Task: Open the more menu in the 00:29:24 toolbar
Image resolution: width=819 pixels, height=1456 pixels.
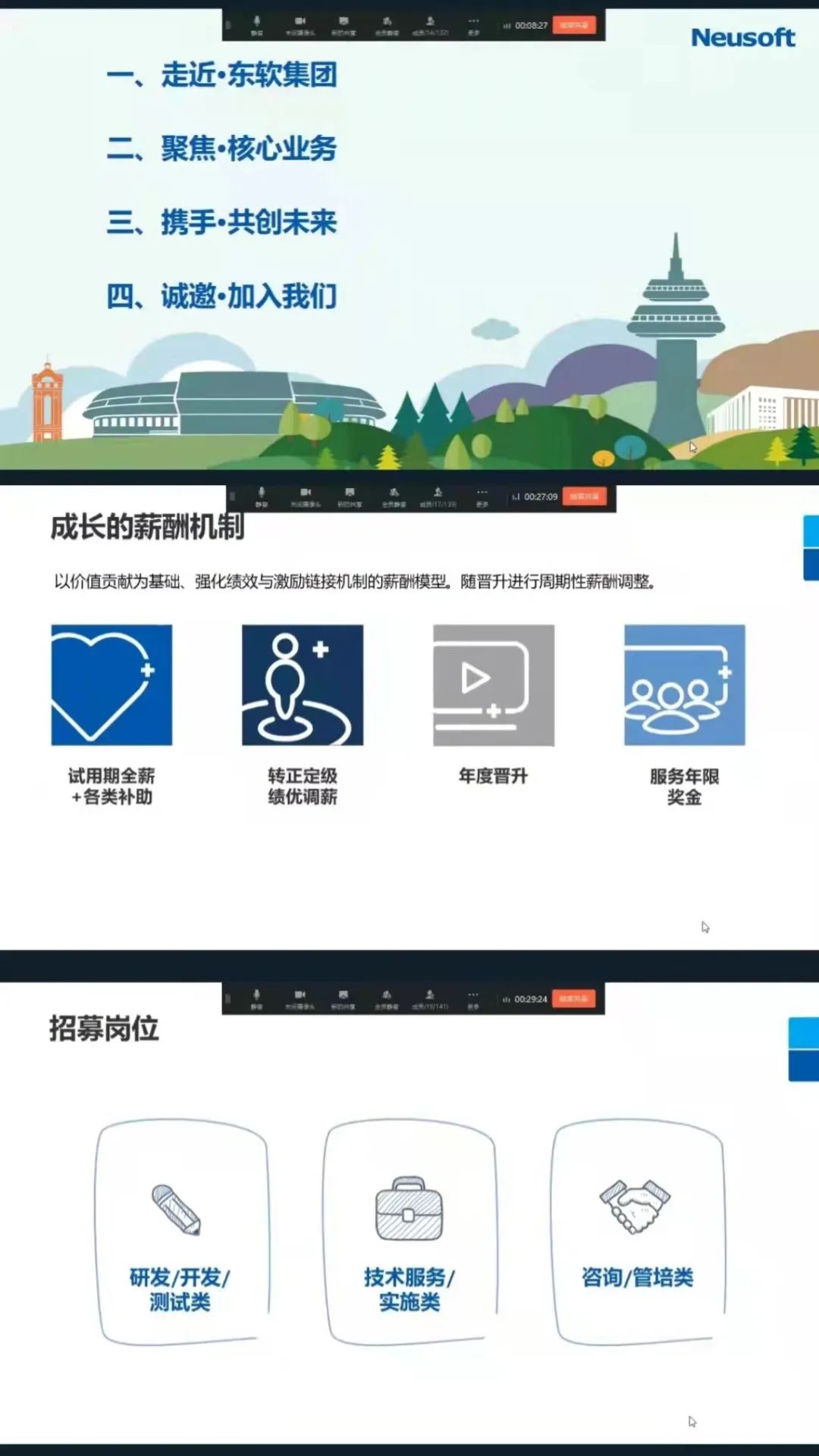Action: [x=473, y=998]
